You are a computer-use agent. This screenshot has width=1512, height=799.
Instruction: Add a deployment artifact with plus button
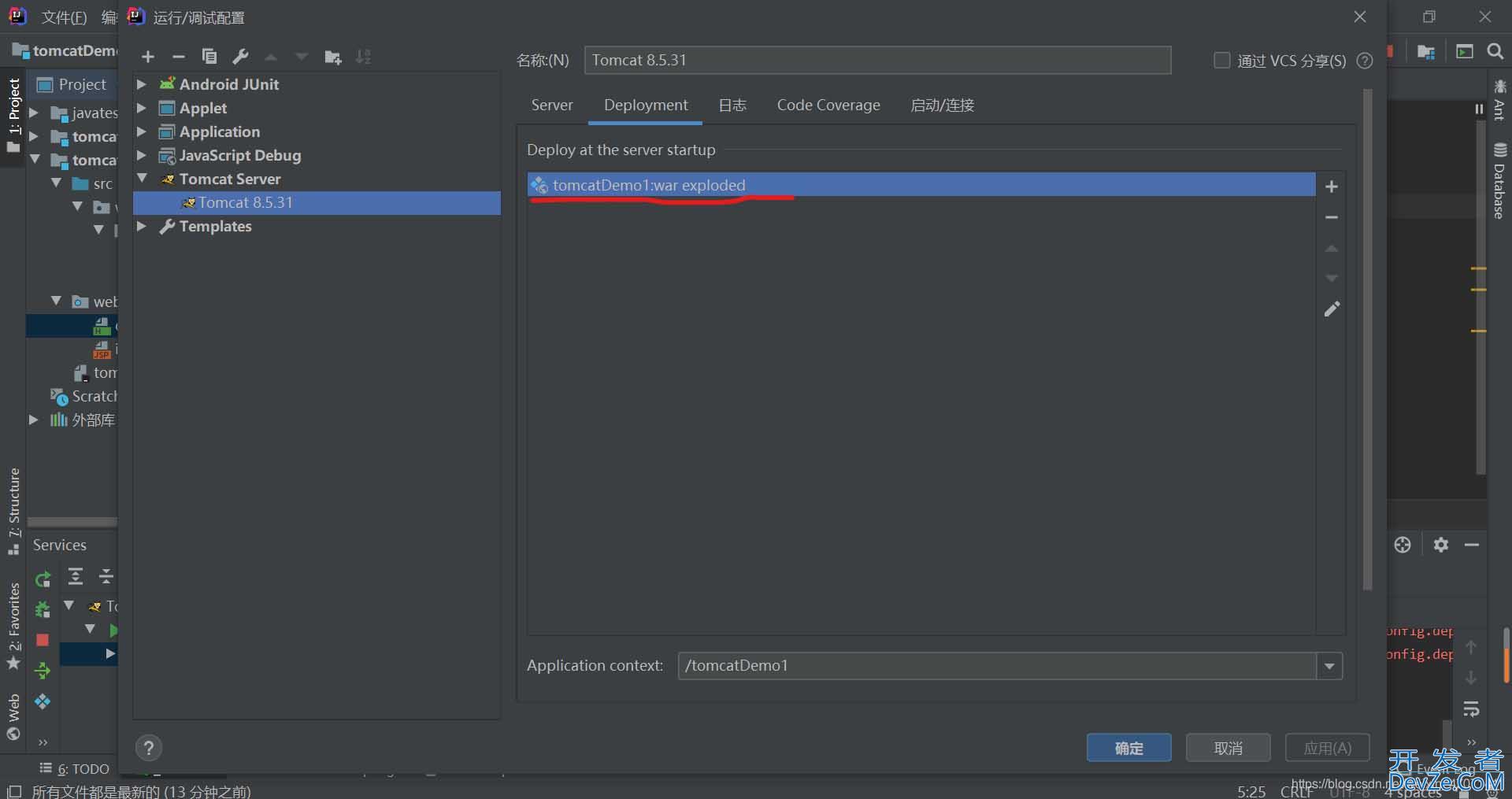point(1331,187)
